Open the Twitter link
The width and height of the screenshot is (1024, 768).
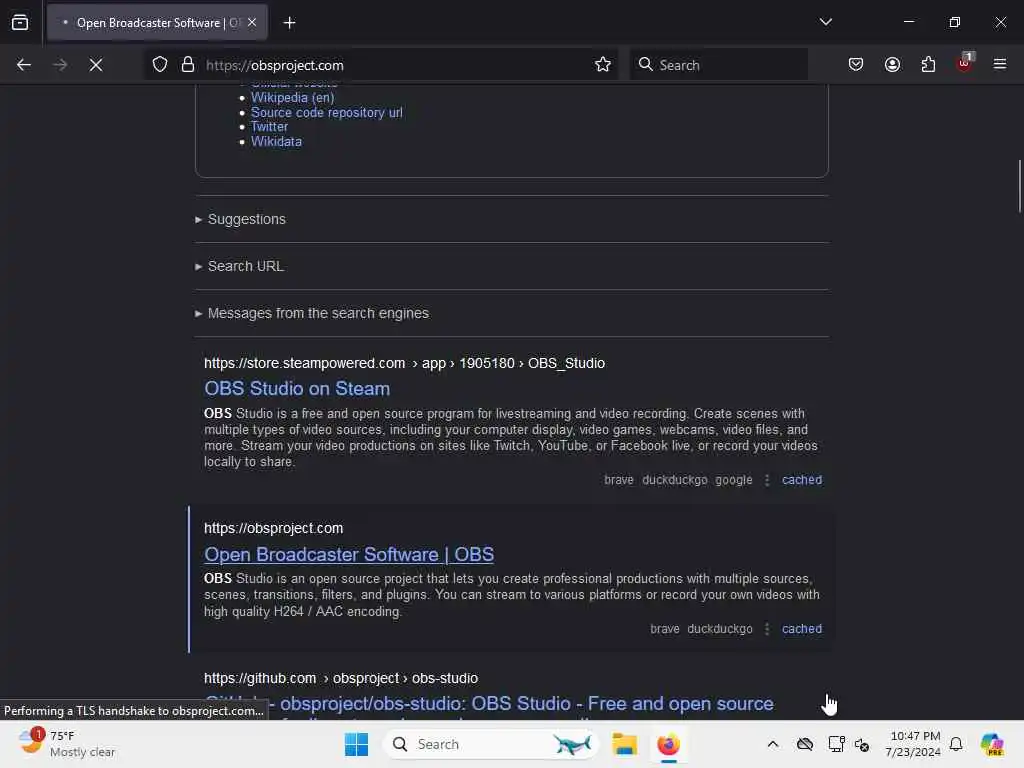click(x=269, y=127)
